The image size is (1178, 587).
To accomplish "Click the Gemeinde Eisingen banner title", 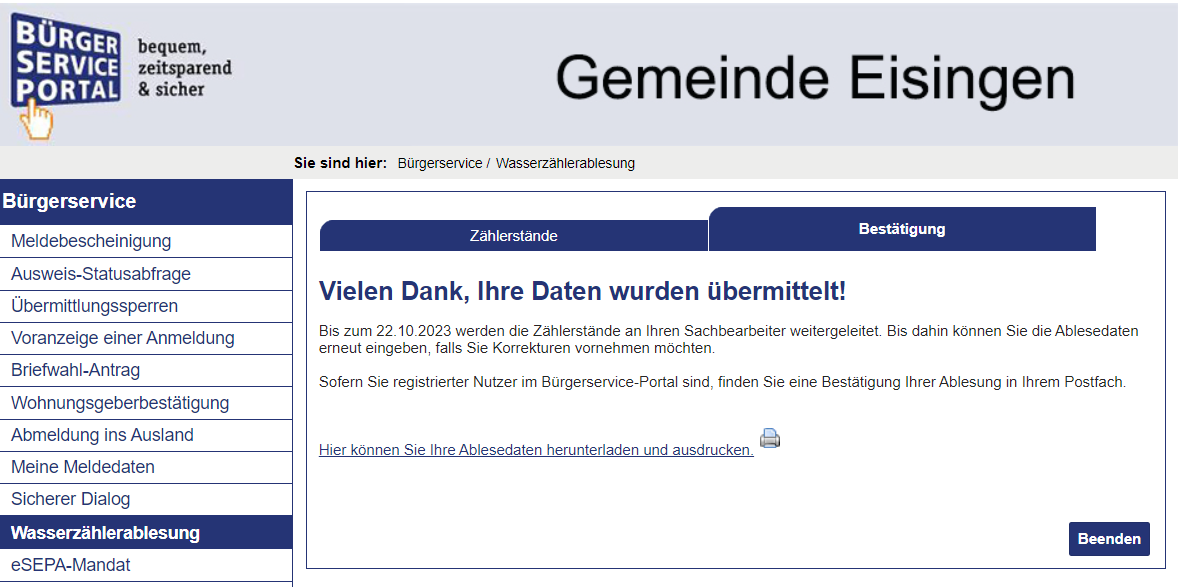I will pos(814,78).
